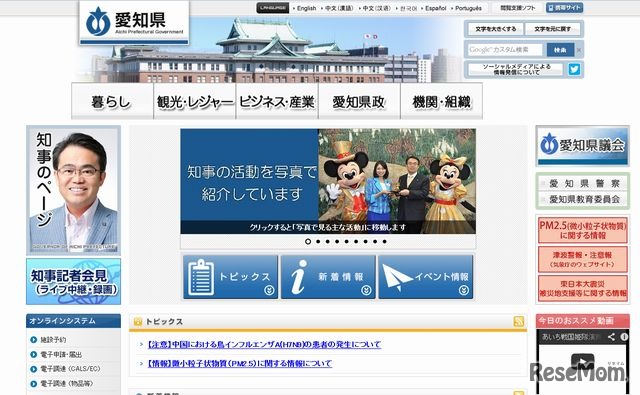Open 電子申請・届出 link
Image resolution: width=640 pixels, height=395 pixels.
(x=61, y=354)
